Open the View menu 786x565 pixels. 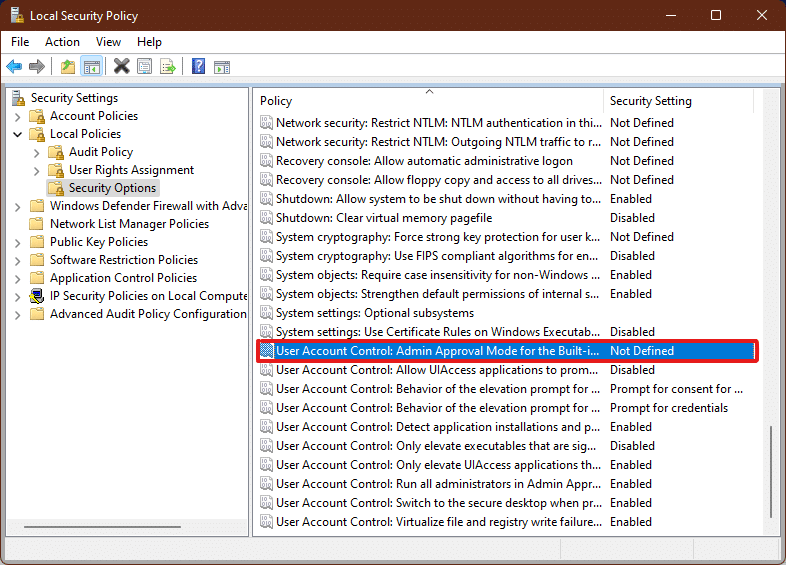(108, 42)
